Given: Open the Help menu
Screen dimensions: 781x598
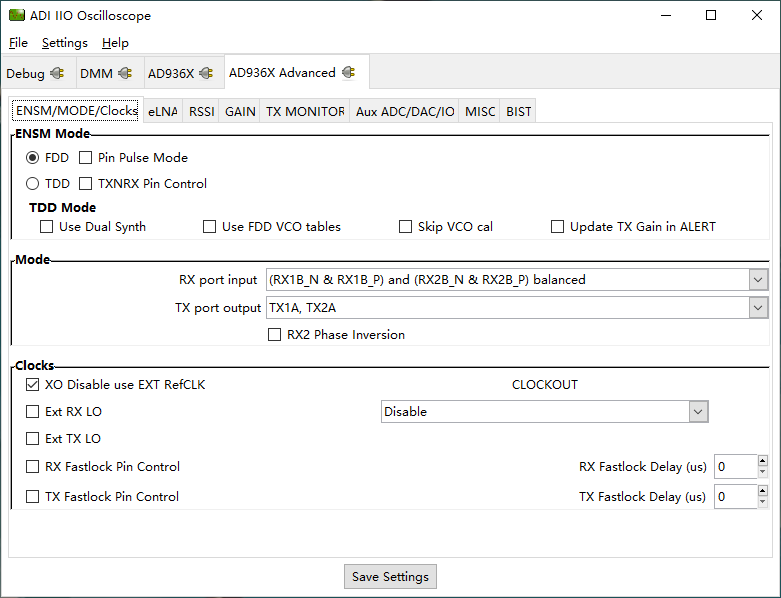Looking at the screenshot, I should click(x=115, y=43).
